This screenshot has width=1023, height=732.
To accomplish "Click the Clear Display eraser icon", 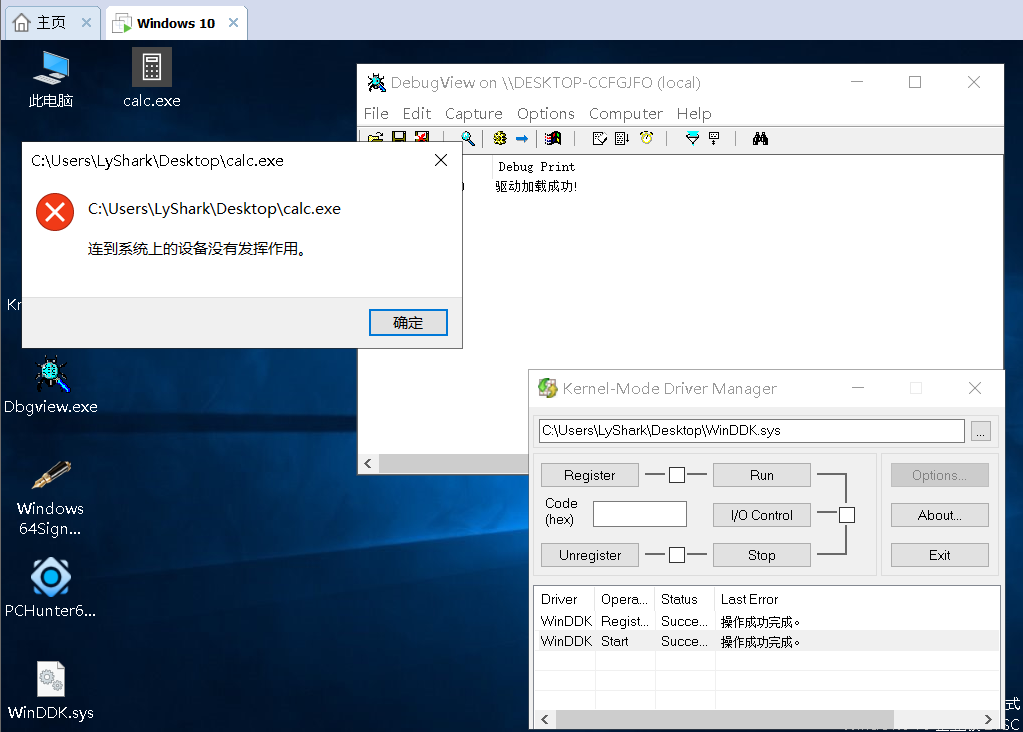I will [600, 138].
